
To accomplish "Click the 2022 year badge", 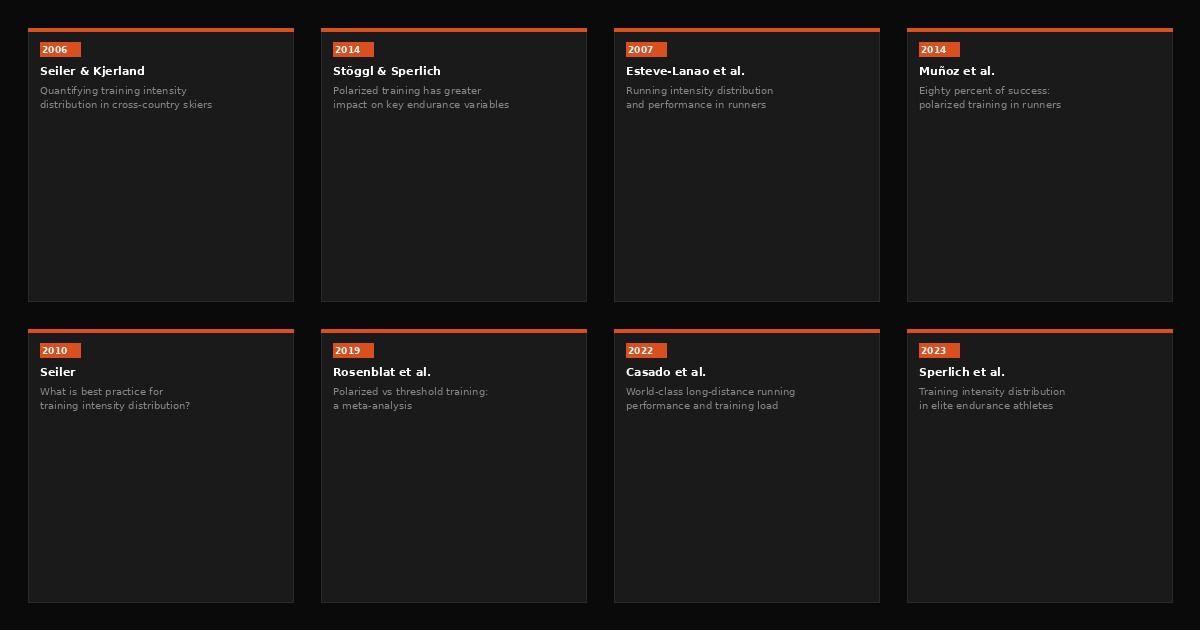I will (646, 351).
